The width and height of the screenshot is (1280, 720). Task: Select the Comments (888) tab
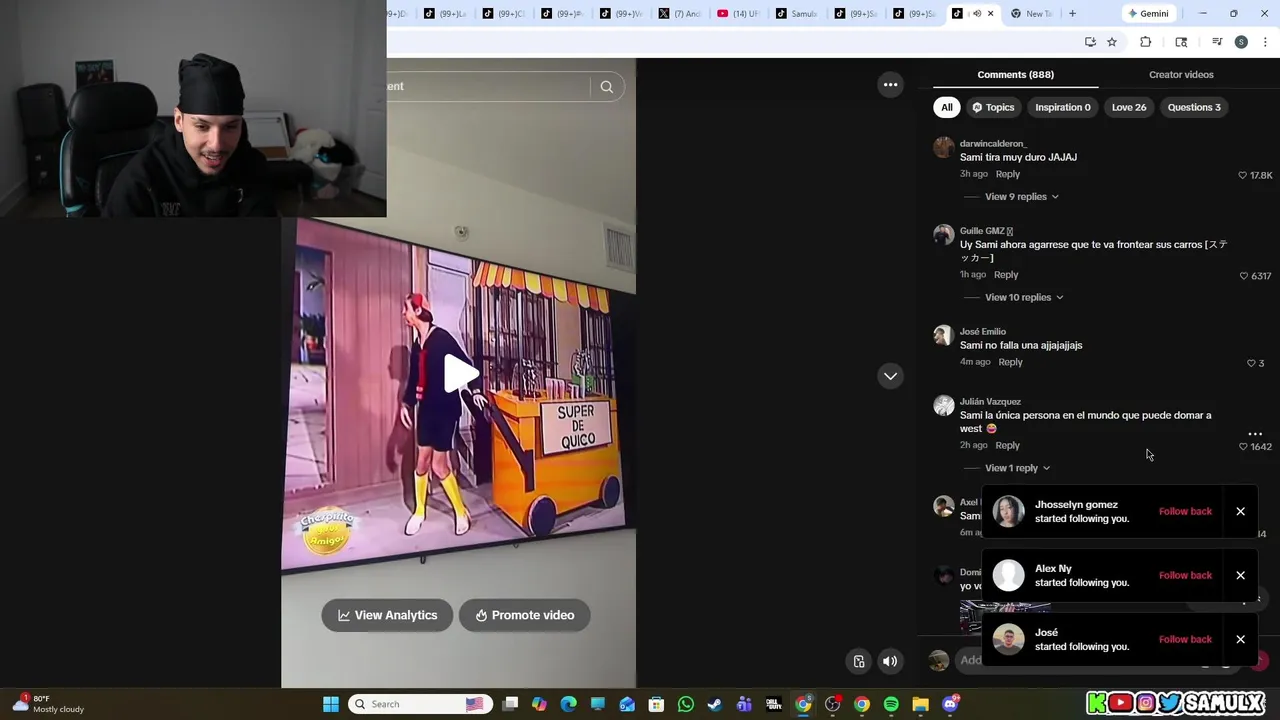[x=1015, y=74]
